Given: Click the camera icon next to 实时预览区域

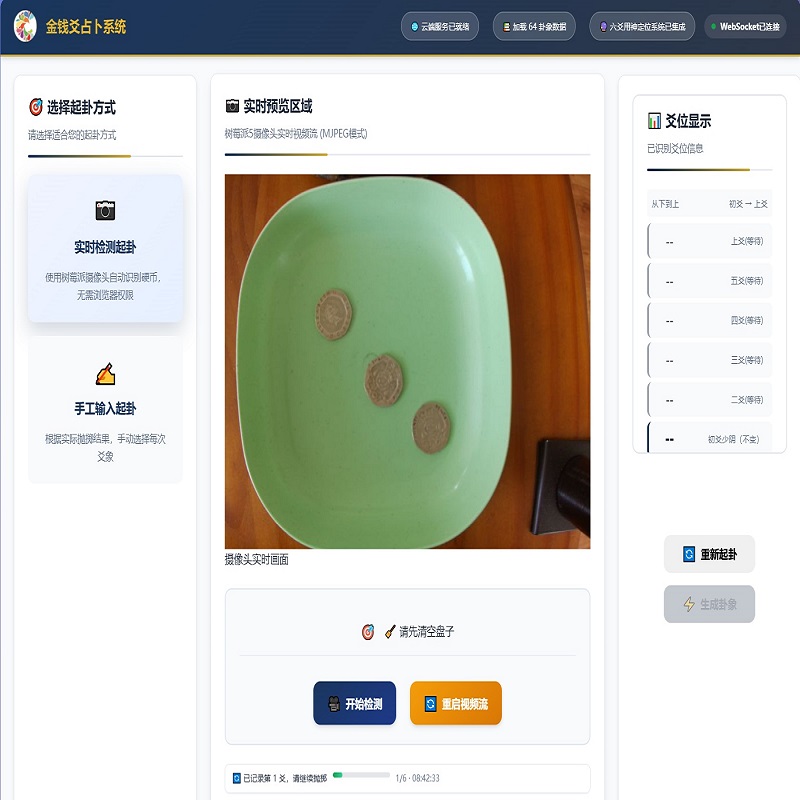Looking at the screenshot, I should point(232,106).
